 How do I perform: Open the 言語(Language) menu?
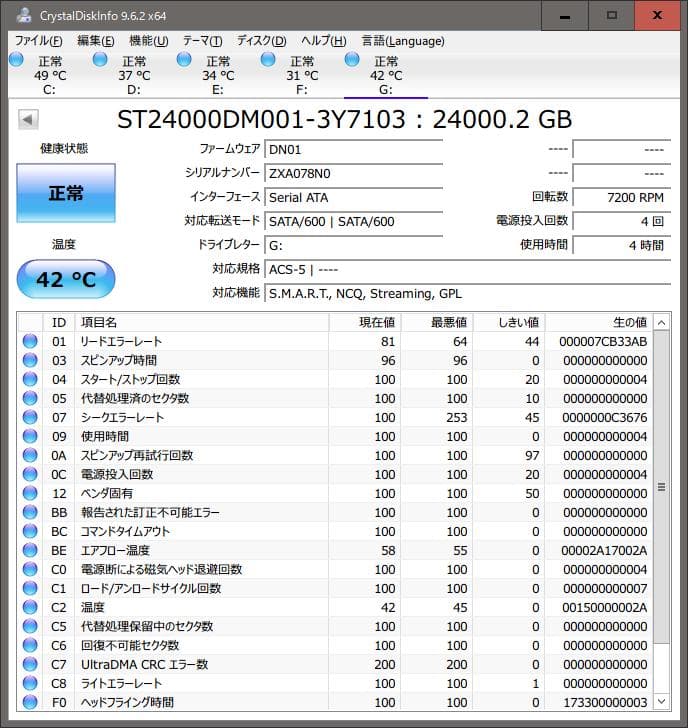click(403, 41)
